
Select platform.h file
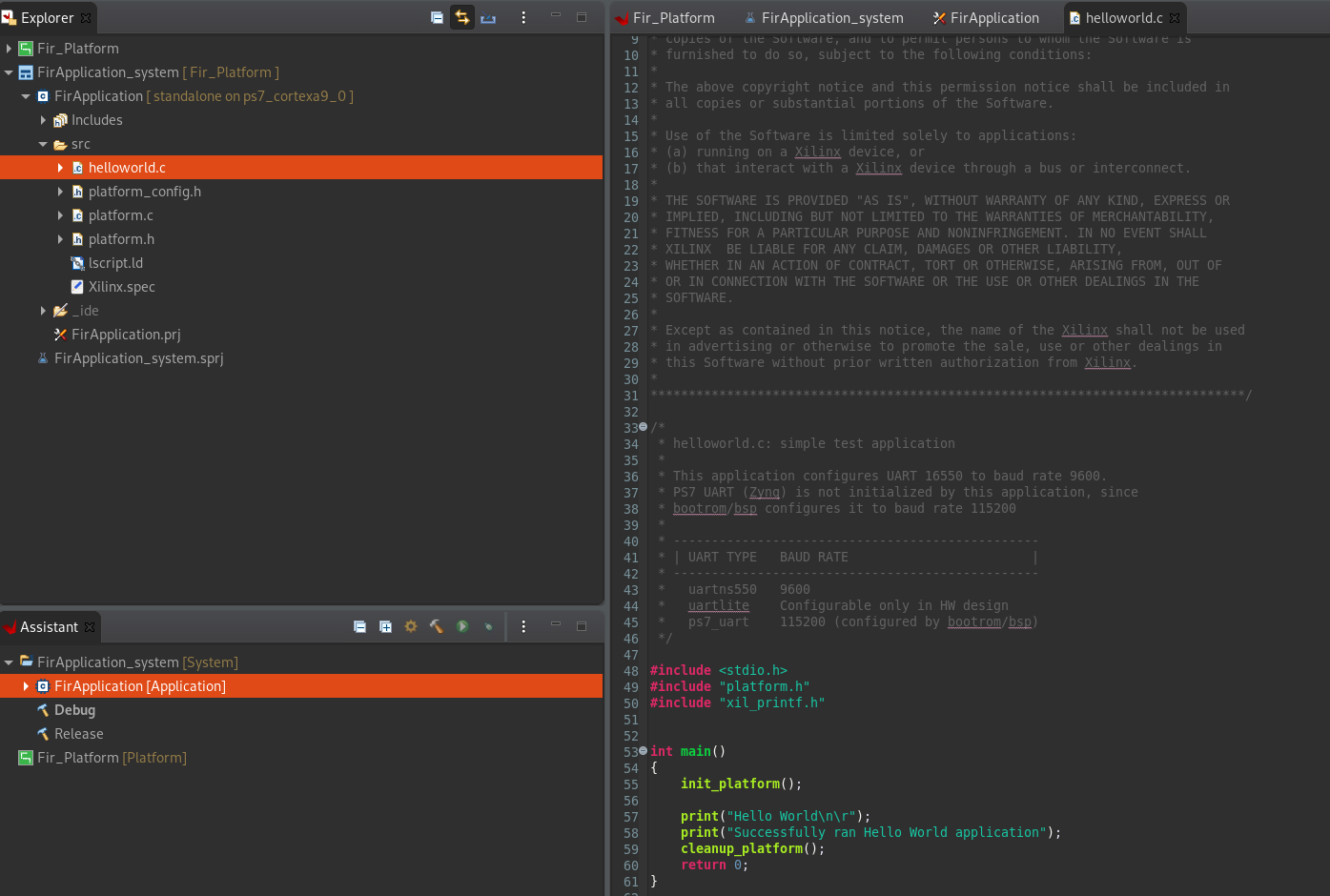pyautogui.click(x=121, y=239)
